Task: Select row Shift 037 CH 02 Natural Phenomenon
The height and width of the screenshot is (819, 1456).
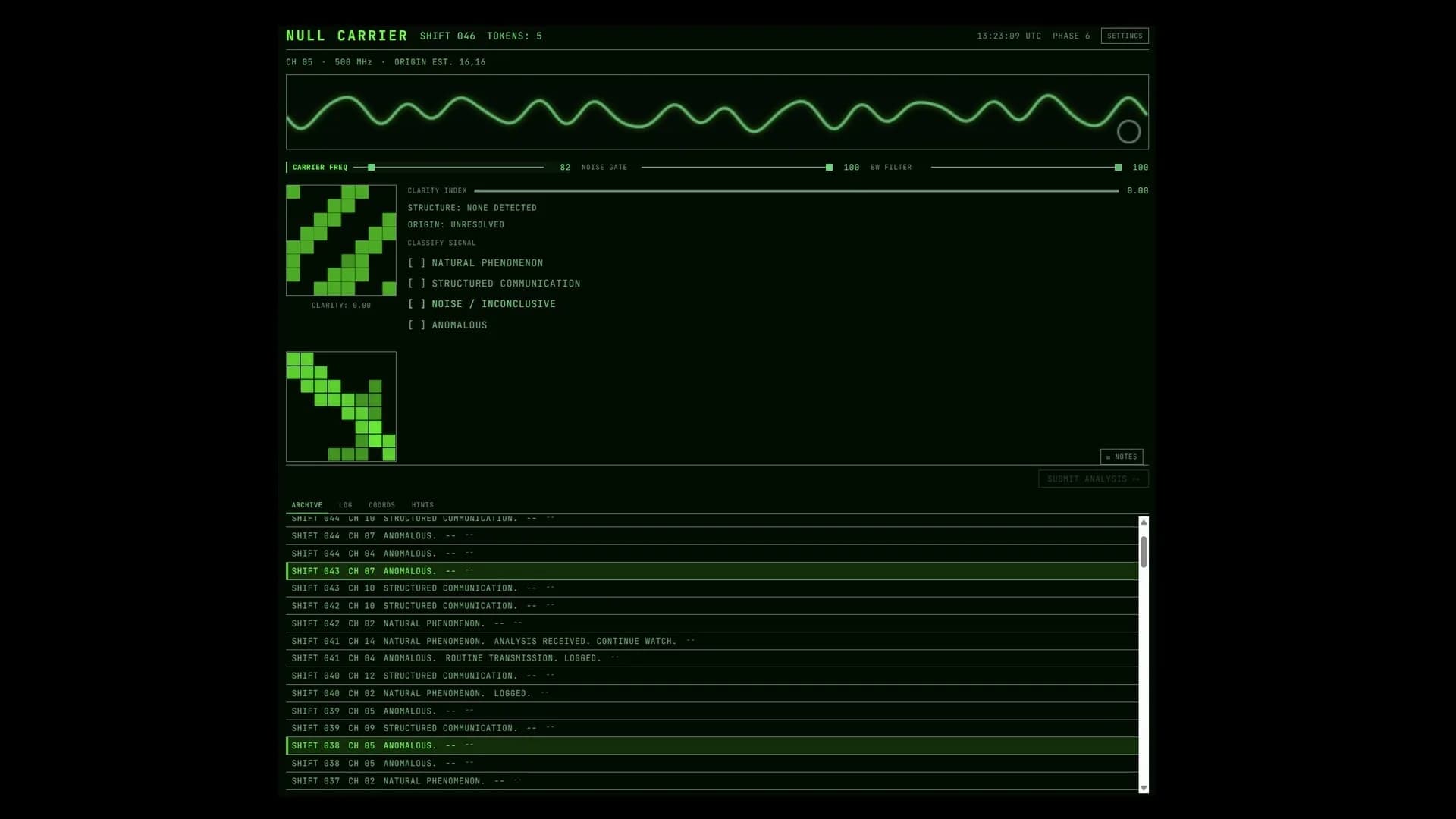Action: 712,781
